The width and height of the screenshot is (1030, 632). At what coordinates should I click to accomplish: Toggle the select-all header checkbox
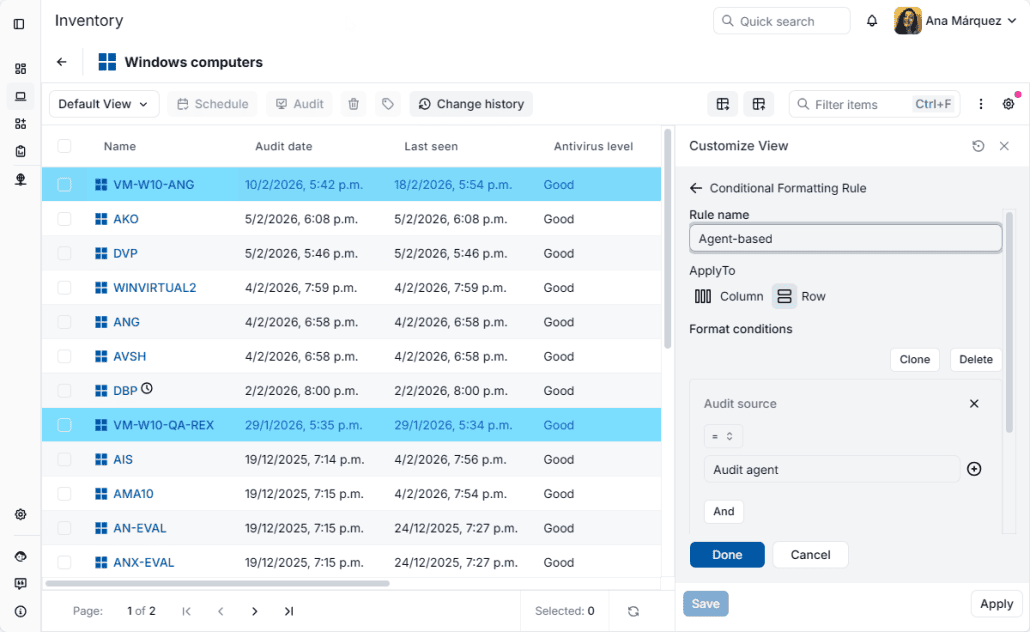pos(64,146)
